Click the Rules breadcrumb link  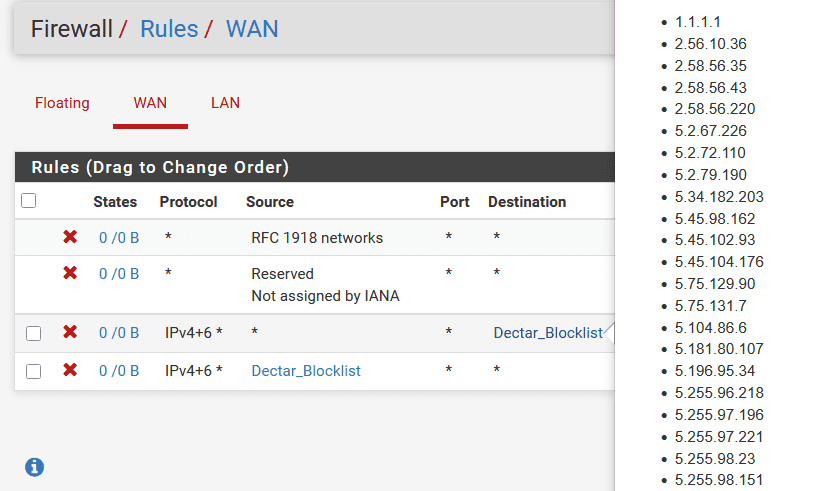tap(169, 29)
